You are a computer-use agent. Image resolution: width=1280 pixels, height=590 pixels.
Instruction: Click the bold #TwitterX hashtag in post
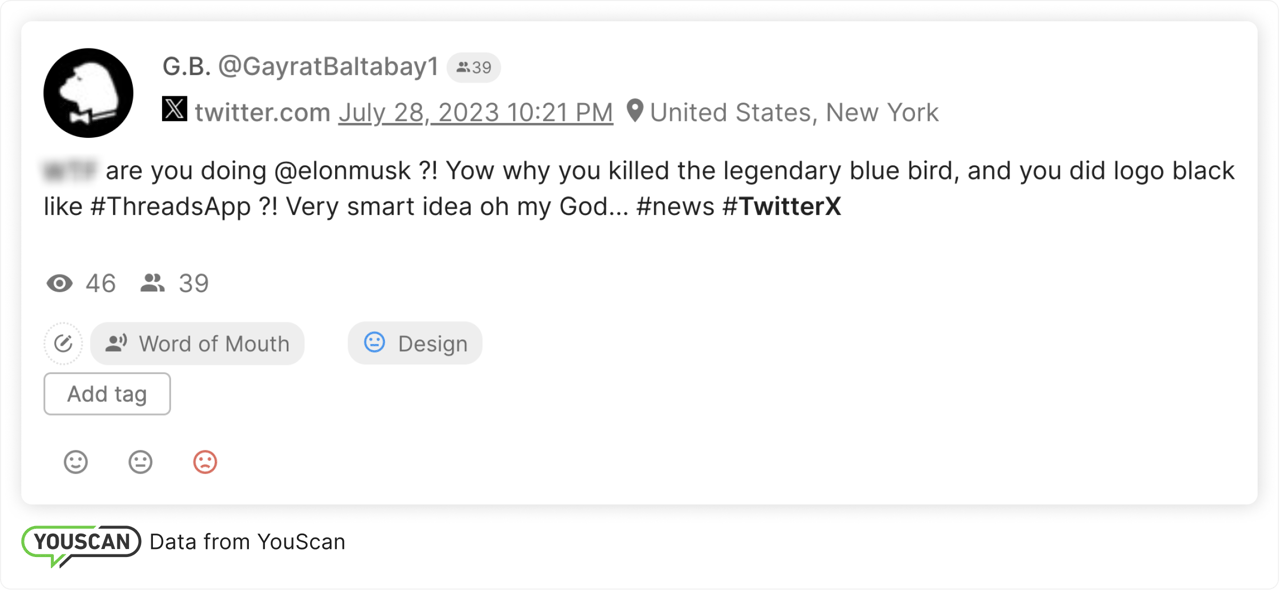coord(781,208)
